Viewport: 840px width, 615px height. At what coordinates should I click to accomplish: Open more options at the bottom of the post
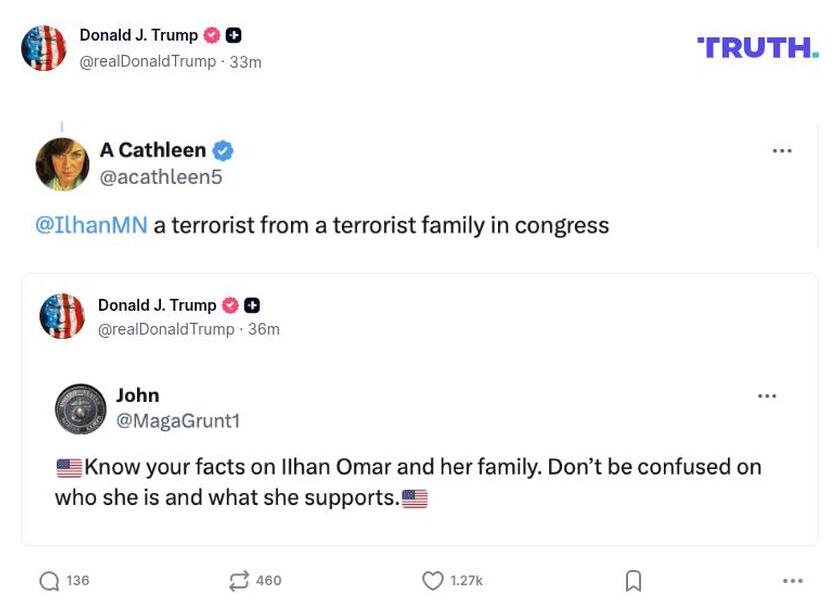793,580
